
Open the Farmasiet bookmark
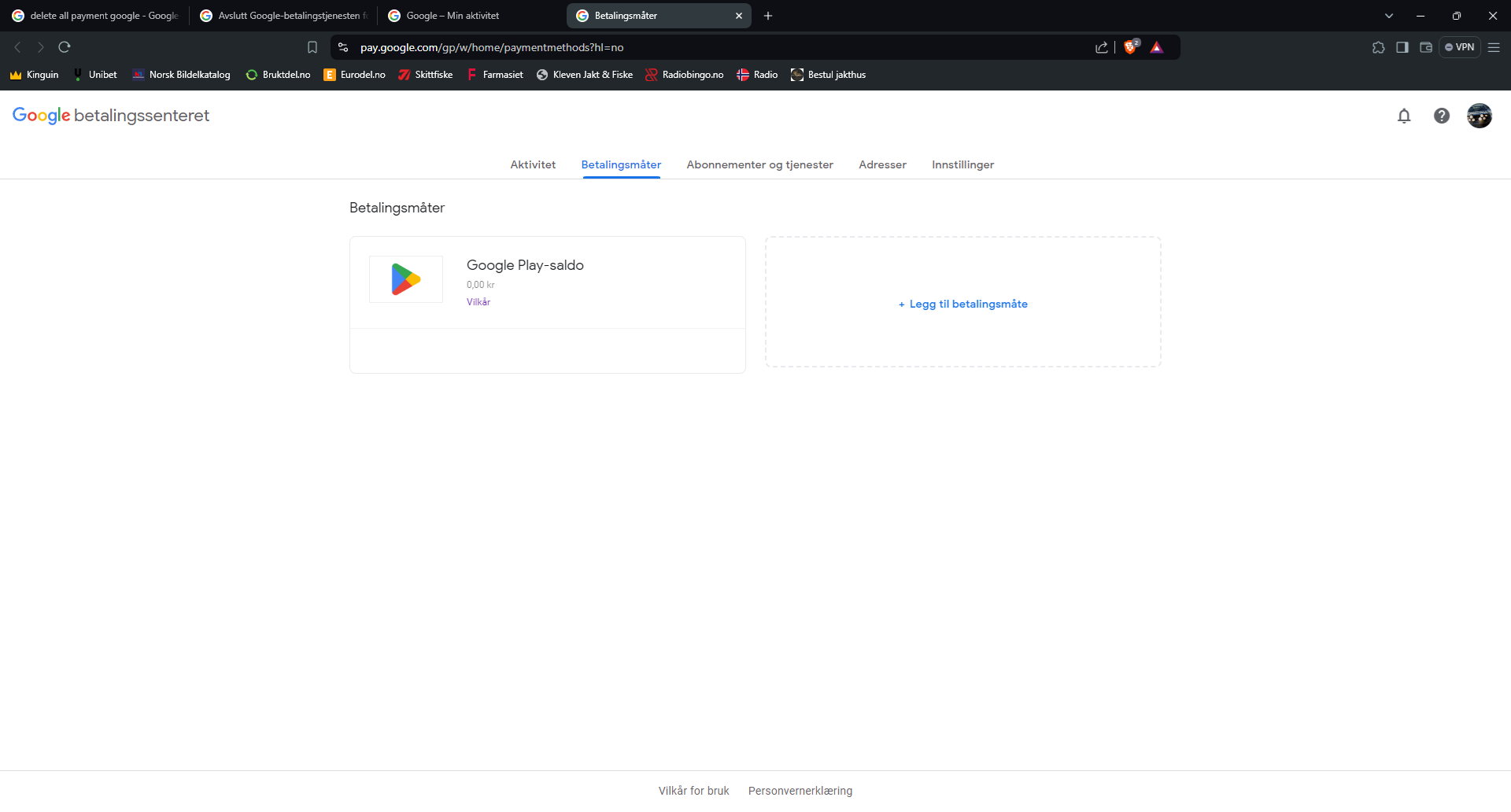[x=495, y=75]
